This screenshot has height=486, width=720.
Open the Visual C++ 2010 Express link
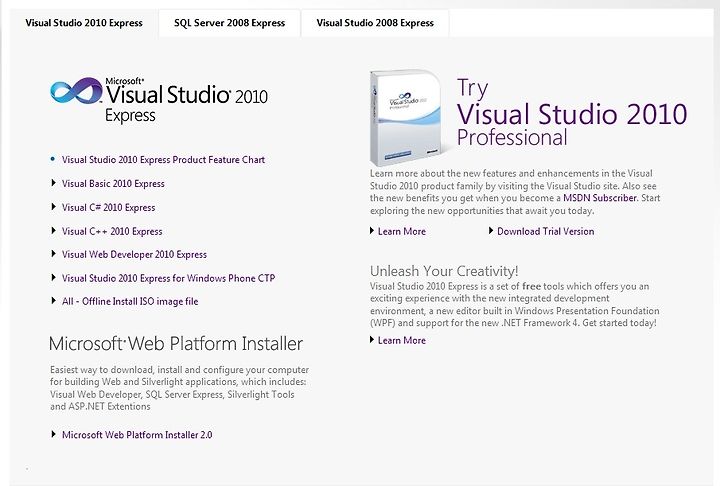(x=112, y=232)
